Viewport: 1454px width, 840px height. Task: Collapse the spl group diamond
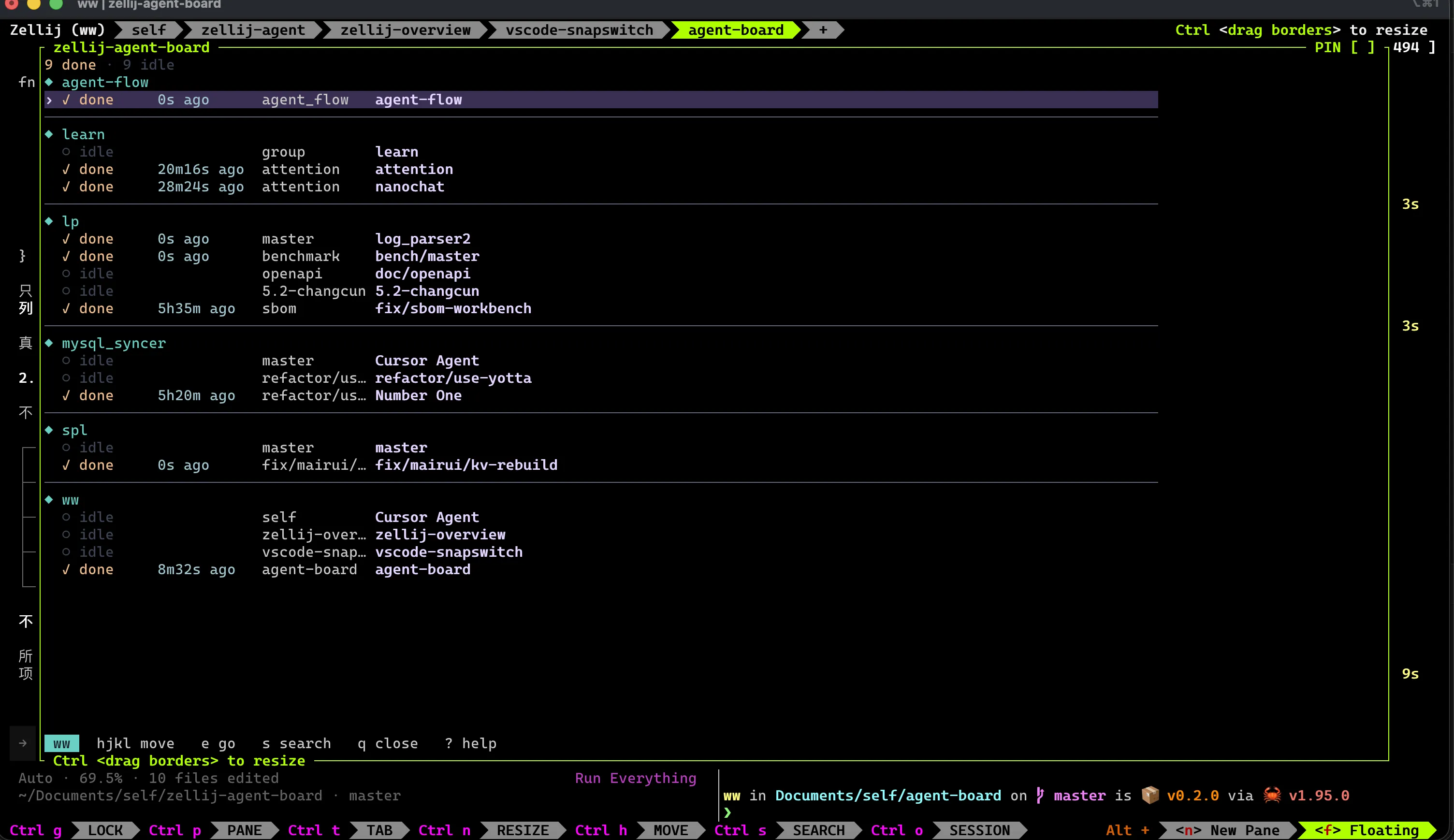pyautogui.click(x=49, y=430)
